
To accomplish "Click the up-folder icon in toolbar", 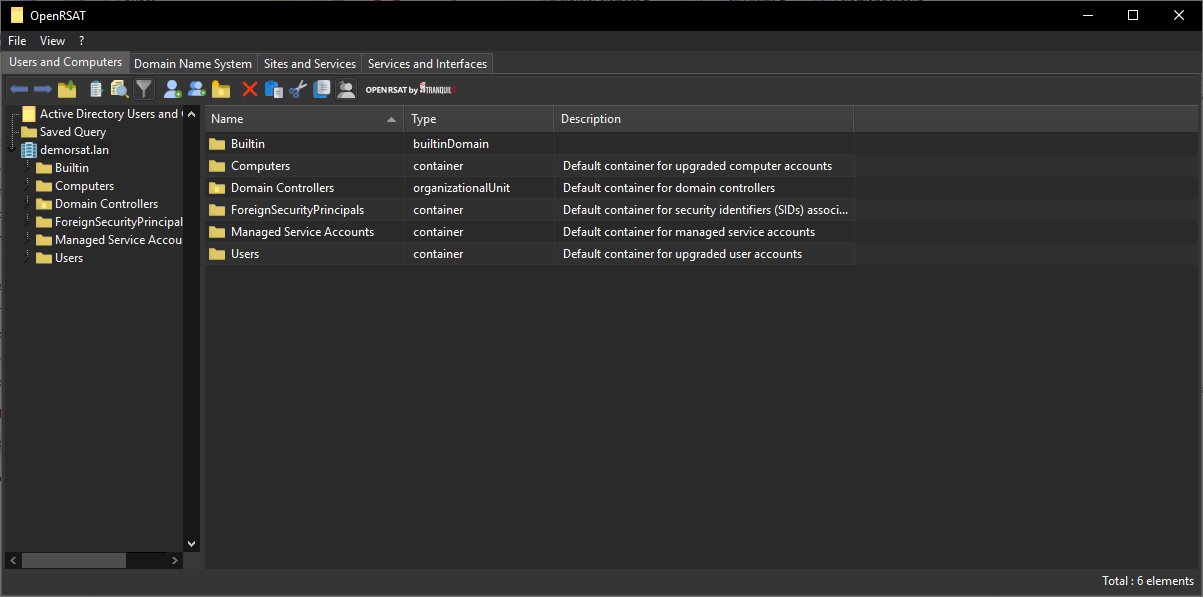I will coord(67,90).
